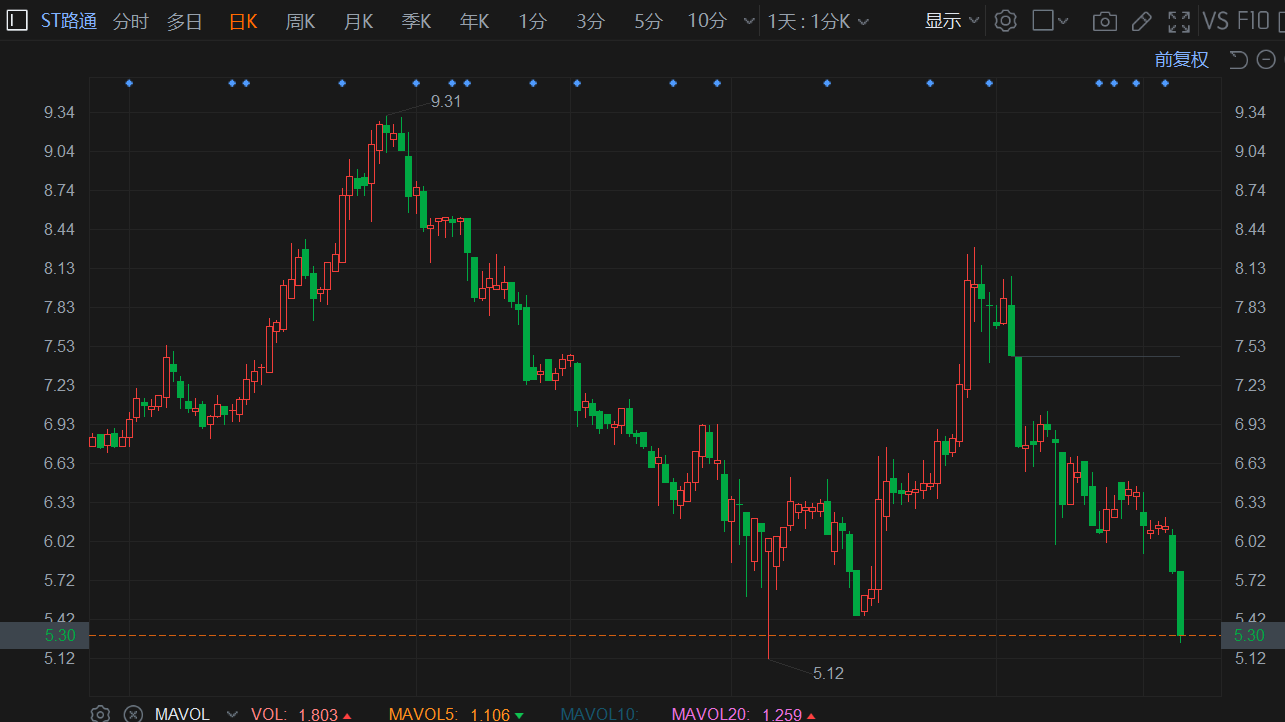Switch to the 10分 chart period
This screenshot has height=722, width=1285.
click(707, 21)
